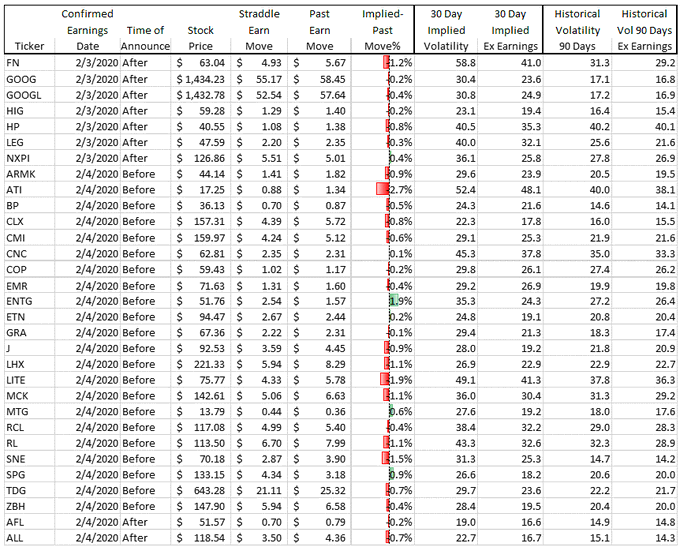Screen dimensions: 680x547
Task: Click LHX stock price 221.33
Action: tap(201, 364)
